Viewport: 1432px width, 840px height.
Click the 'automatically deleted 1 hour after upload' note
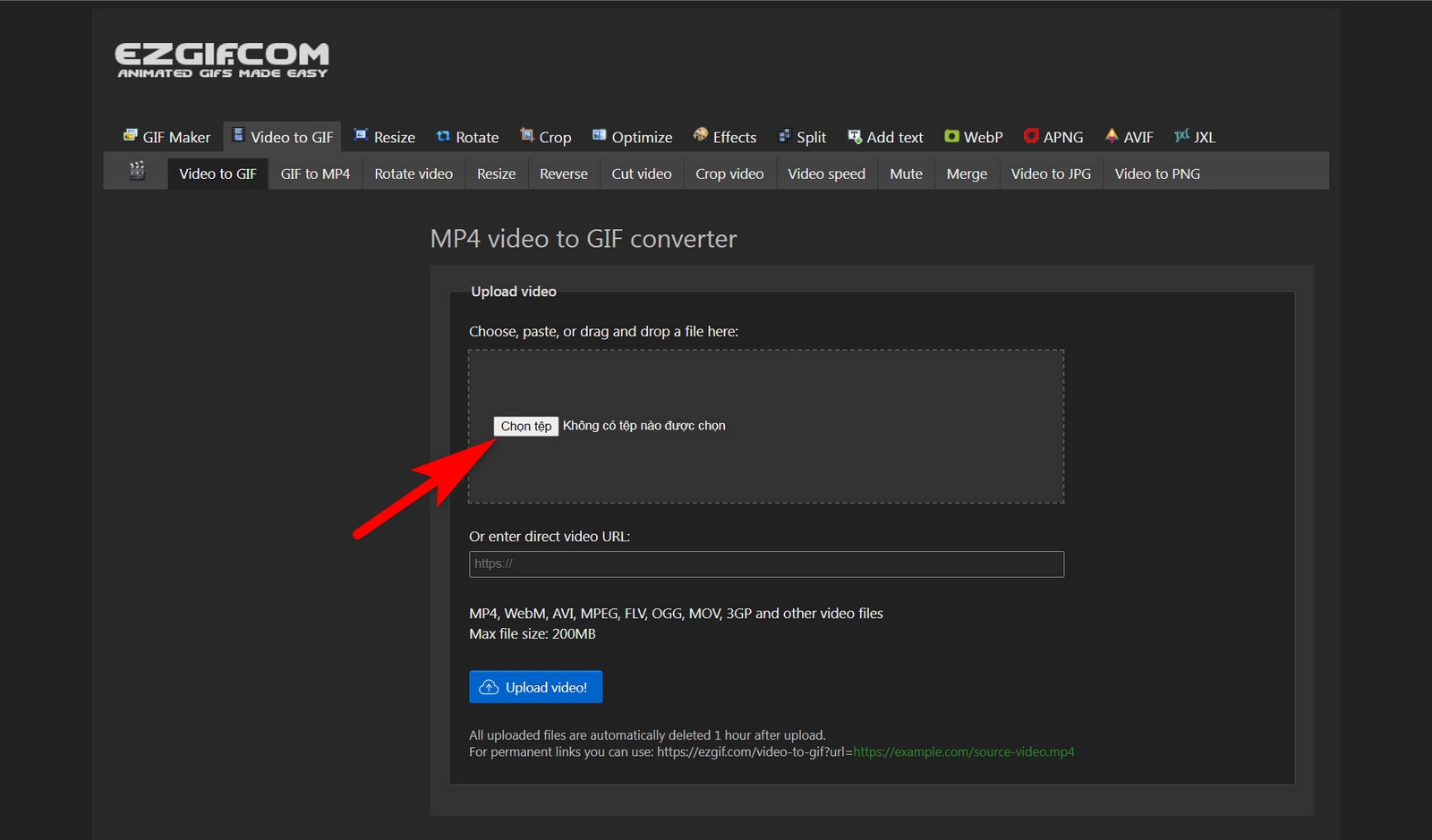point(648,735)
